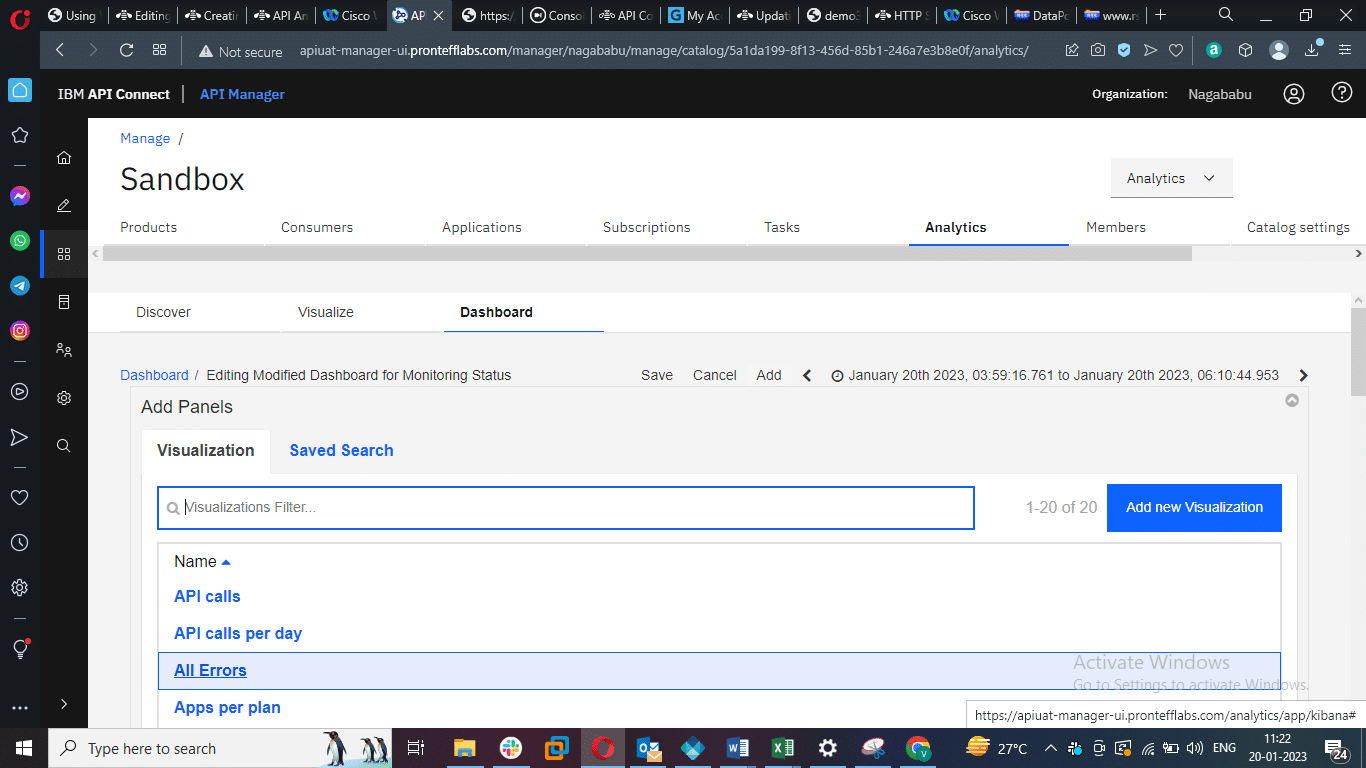The height and width of the screenshot is (768, 1366).
Task: Click the Visualizations Filter input field
Action: pyautogui.click(x=566, y=507)
